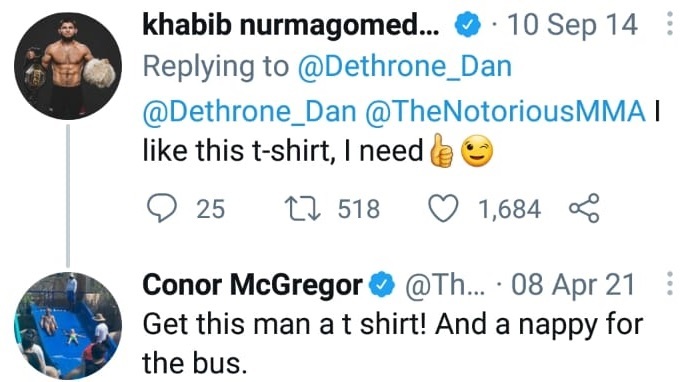The image size is (700, 382).
Task: Click the @Dethrone_Dan mention in the tweet body
Action: [250, 111]
